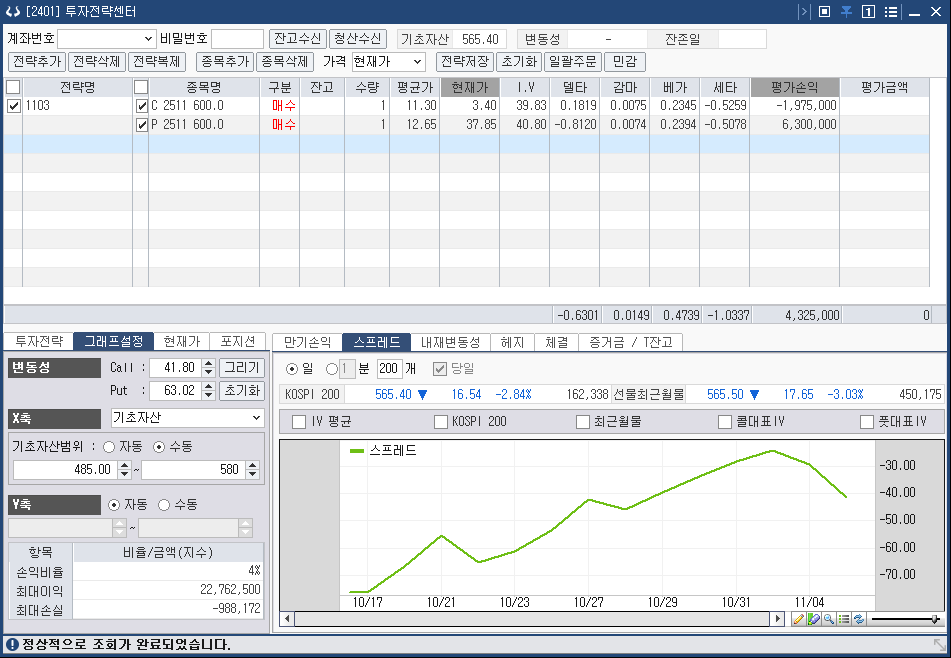The height and width of the screenshot is (658, 951).
Task: Click the refresh arrows icon in chart toolbar
Action: 859,619
